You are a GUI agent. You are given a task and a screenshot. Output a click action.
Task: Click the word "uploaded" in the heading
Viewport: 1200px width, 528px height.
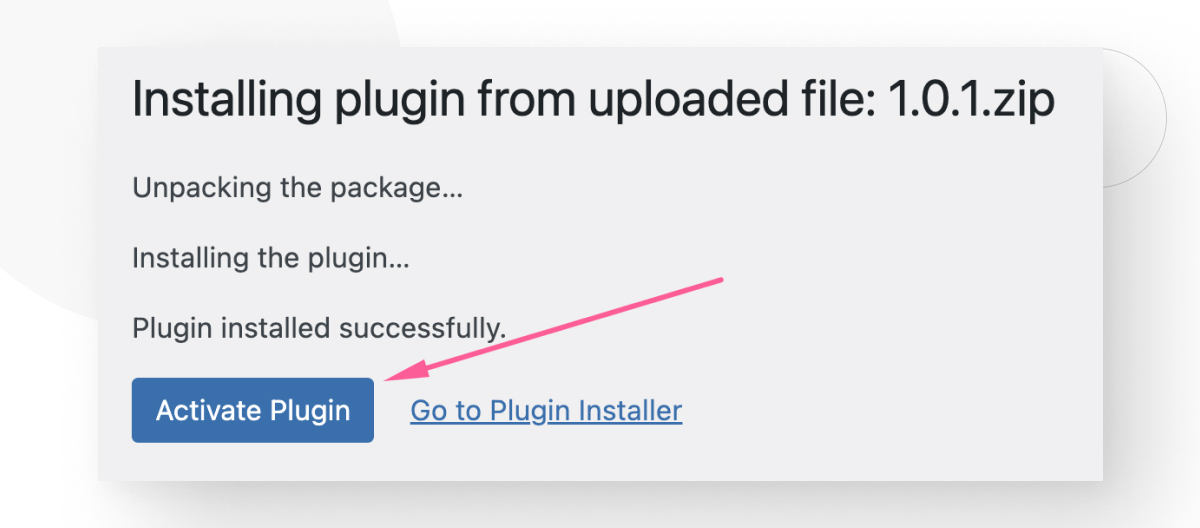click(688, 100)
